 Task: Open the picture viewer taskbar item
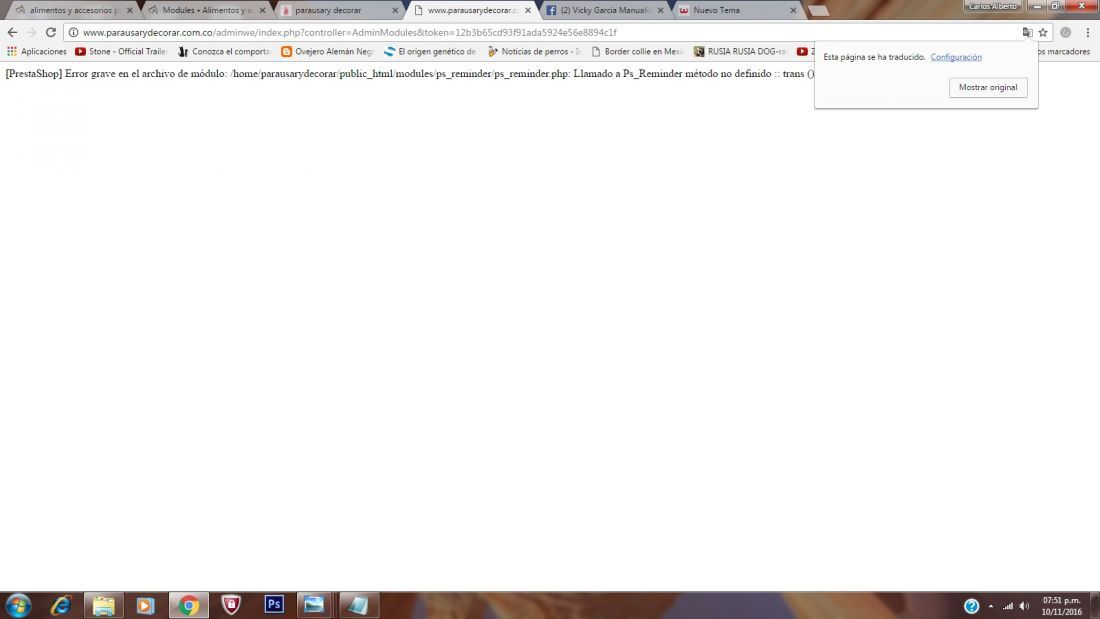pos(314,605)
